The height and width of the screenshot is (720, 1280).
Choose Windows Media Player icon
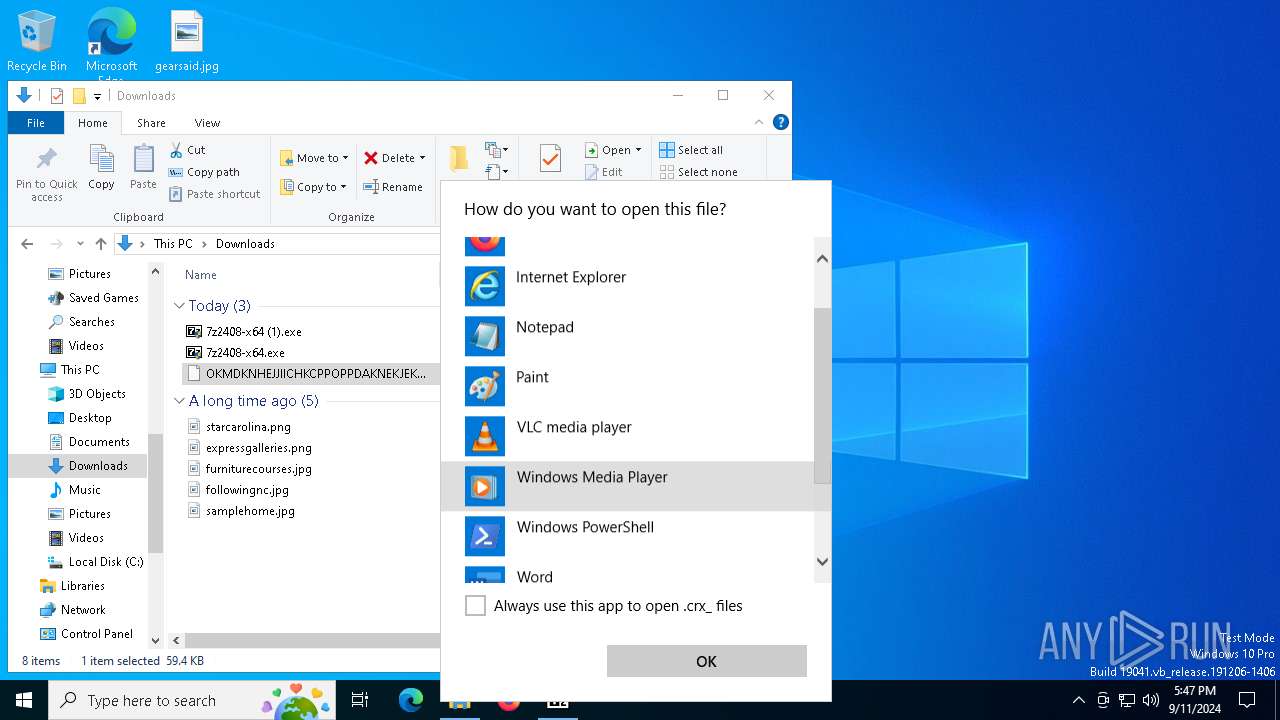point(485,486)
